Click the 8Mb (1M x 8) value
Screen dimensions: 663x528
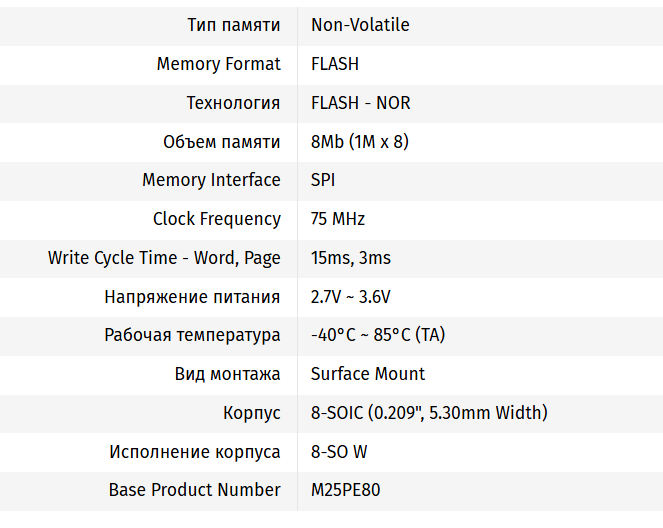(360, 142)
